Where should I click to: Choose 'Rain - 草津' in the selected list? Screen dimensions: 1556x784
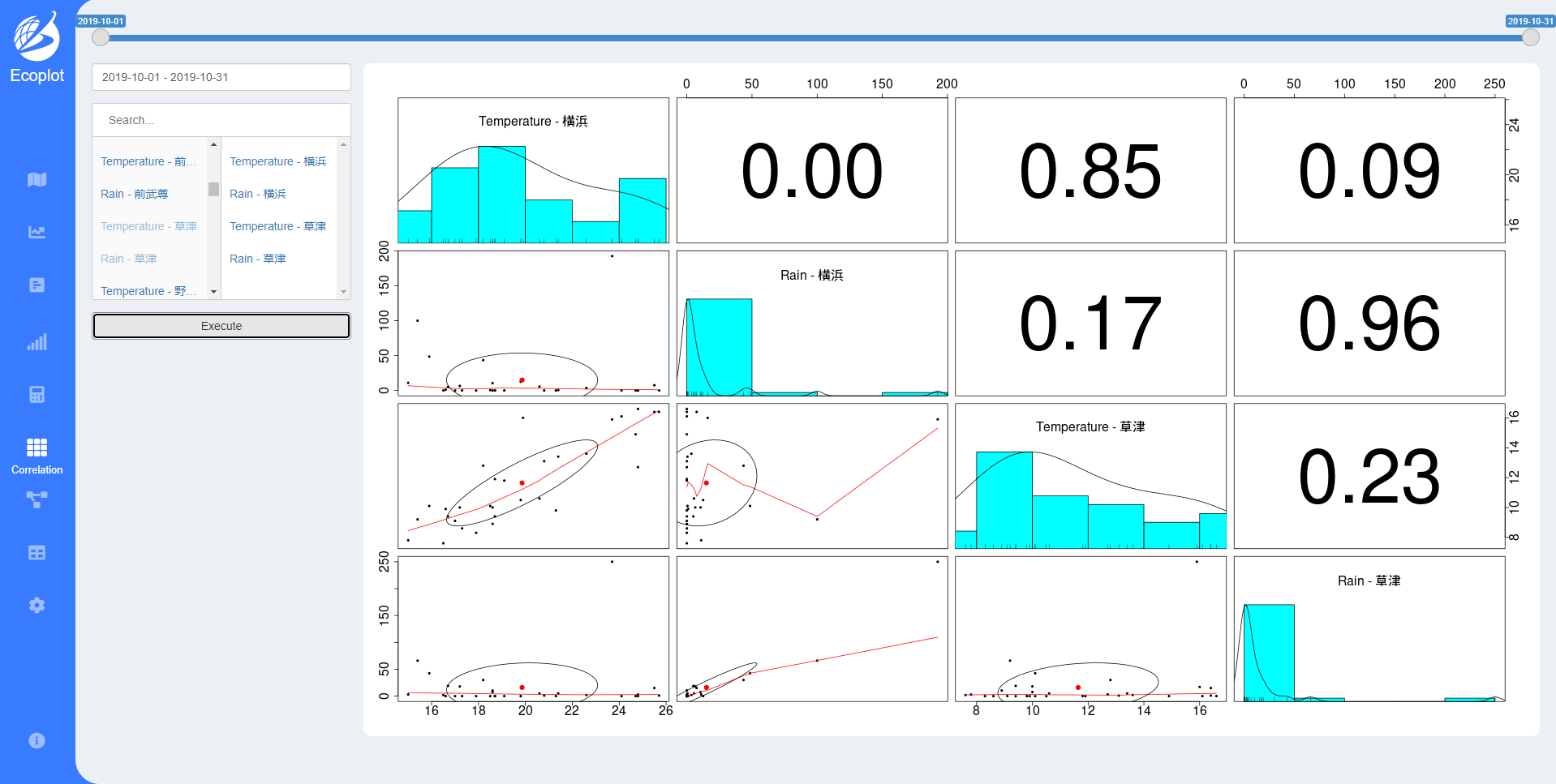pyautogui.click(x=257, y=259)
